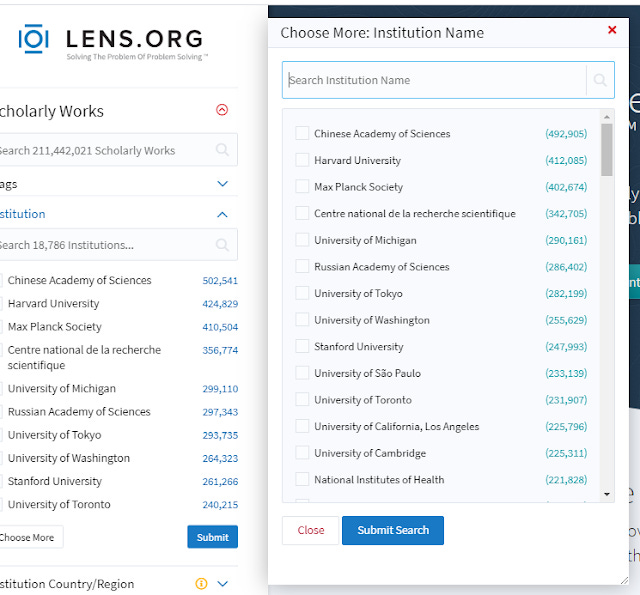Select University of Washington checkbox in dialog
This screenshot has height=595, width=640.
click(302, 319)
